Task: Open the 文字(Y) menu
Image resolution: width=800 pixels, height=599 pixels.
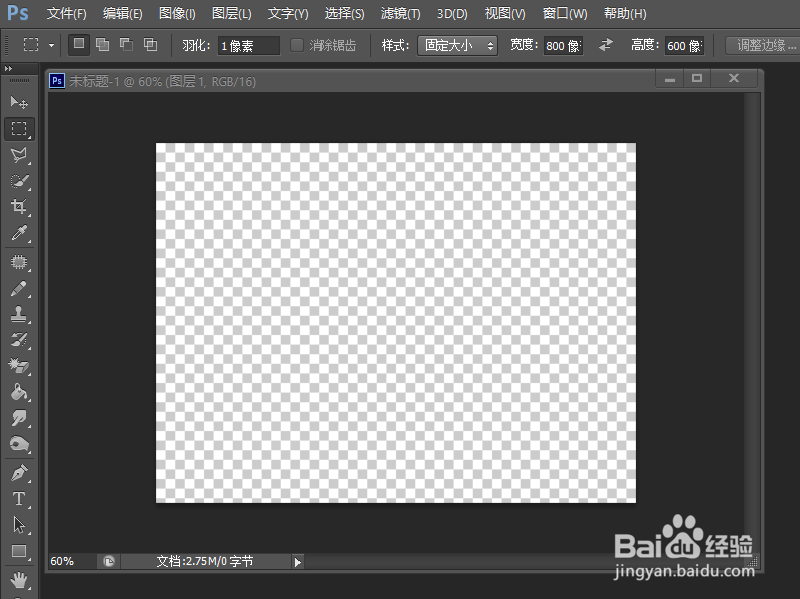Action: [x=288, y=13]
